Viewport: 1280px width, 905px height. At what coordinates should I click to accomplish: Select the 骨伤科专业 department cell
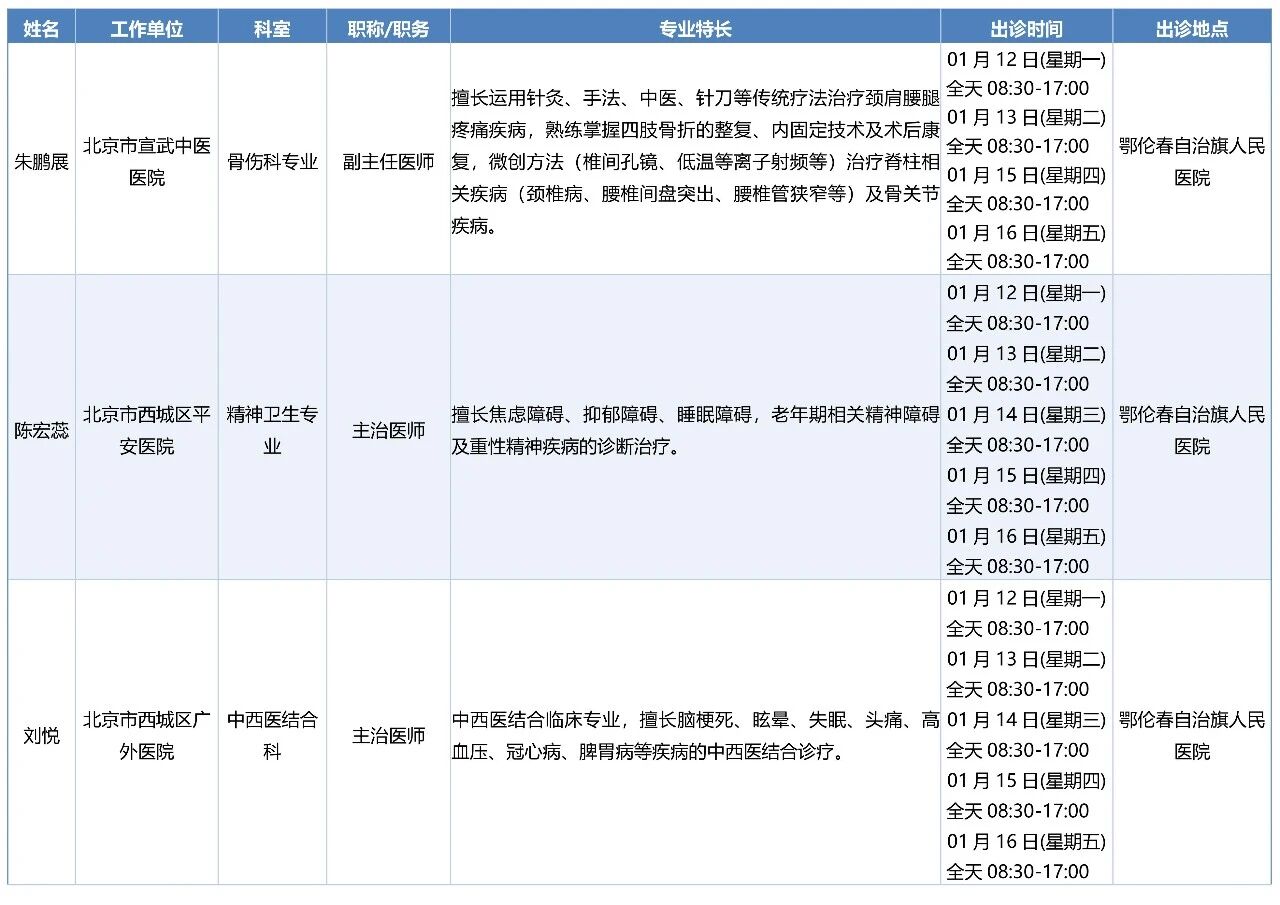click(272, 162)
